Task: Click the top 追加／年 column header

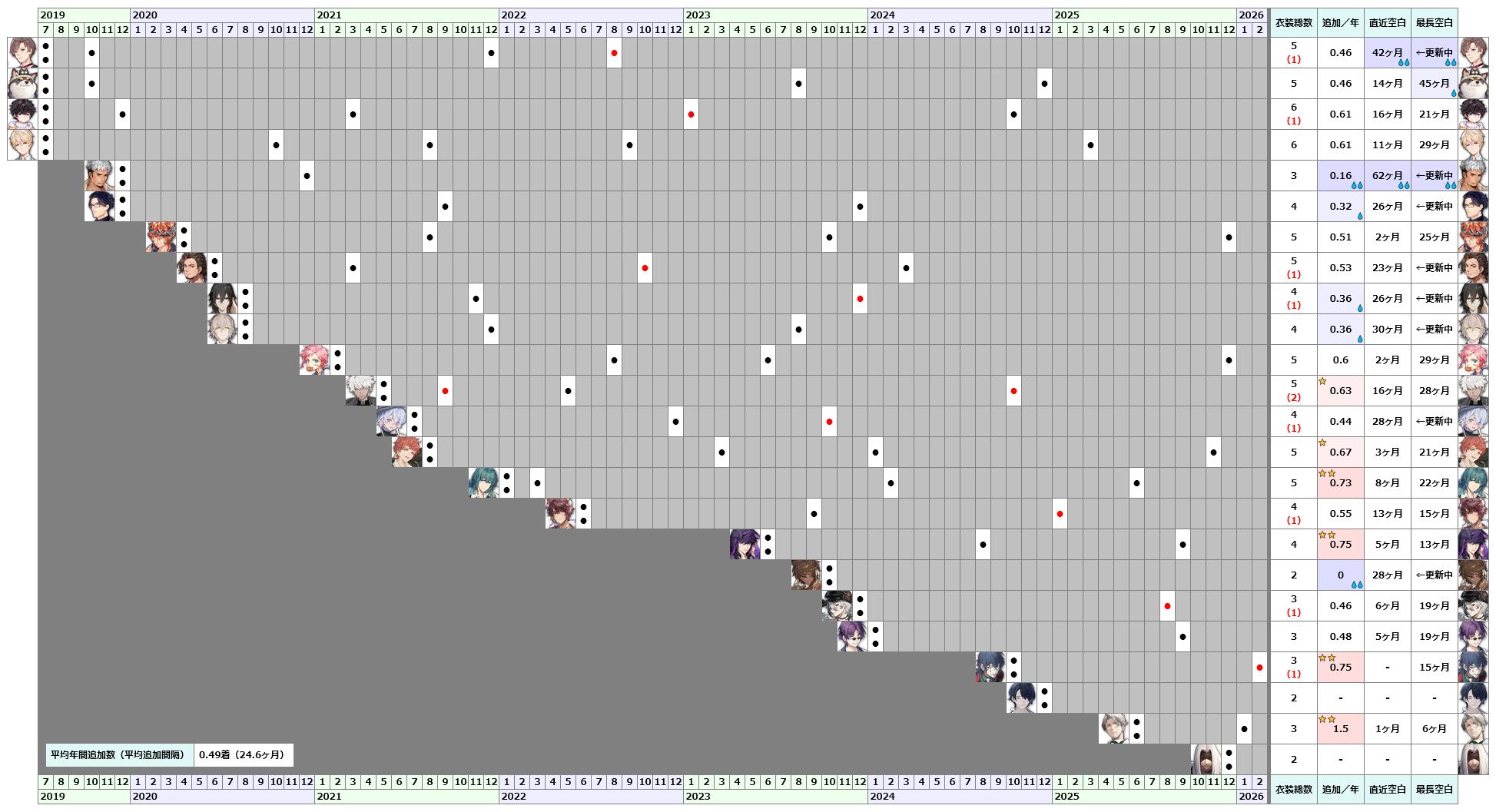Action: (1340, 22)
